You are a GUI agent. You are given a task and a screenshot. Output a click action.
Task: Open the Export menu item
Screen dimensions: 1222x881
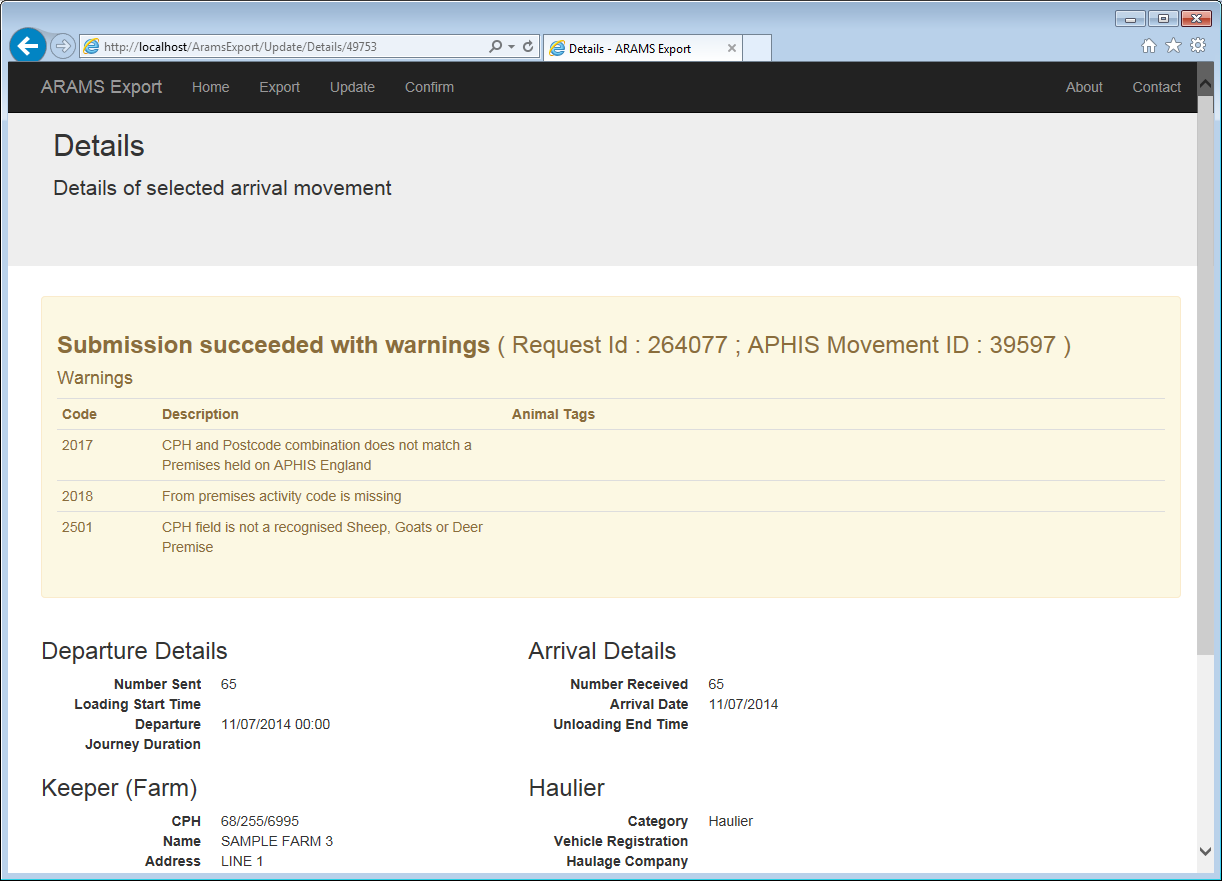pyautogui.click(x=280, y=87)
